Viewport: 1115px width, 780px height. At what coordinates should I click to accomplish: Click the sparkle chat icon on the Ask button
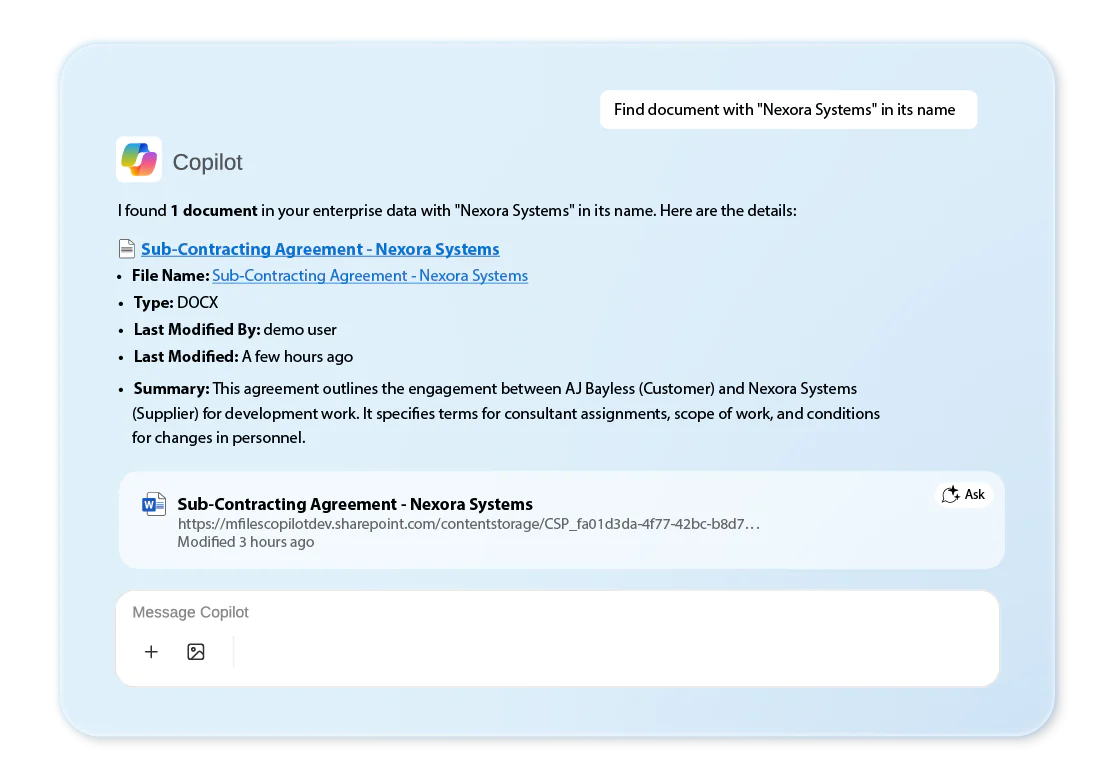950,495
